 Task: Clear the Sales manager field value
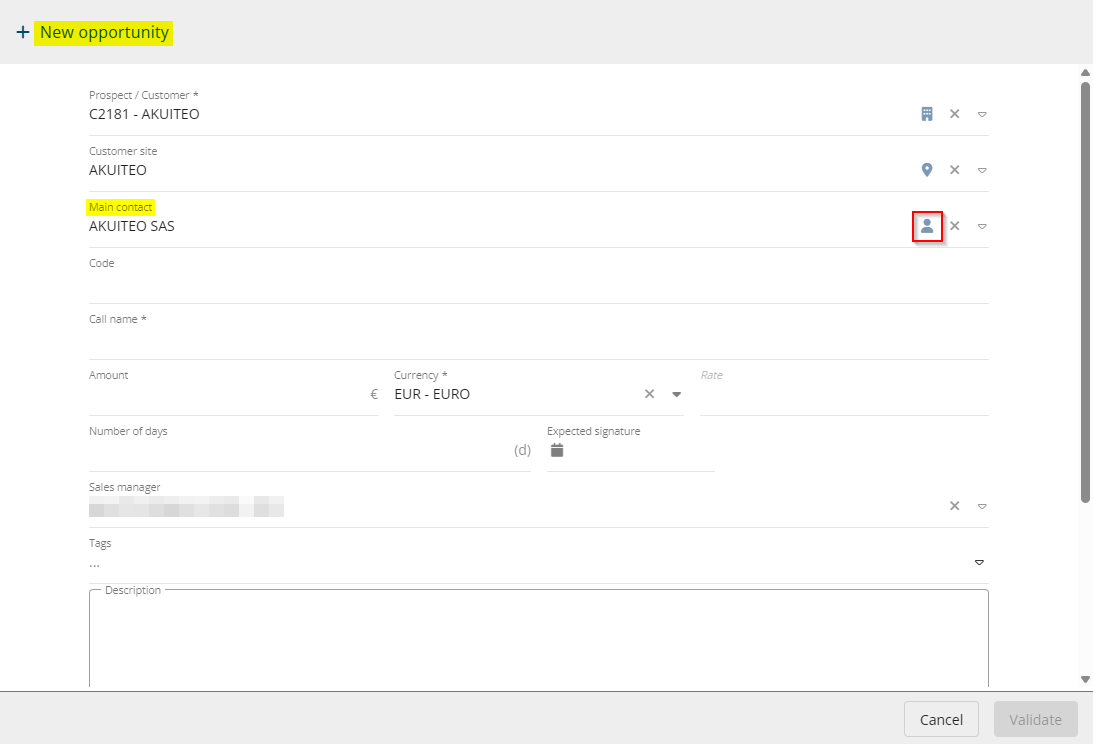point(955,506)
